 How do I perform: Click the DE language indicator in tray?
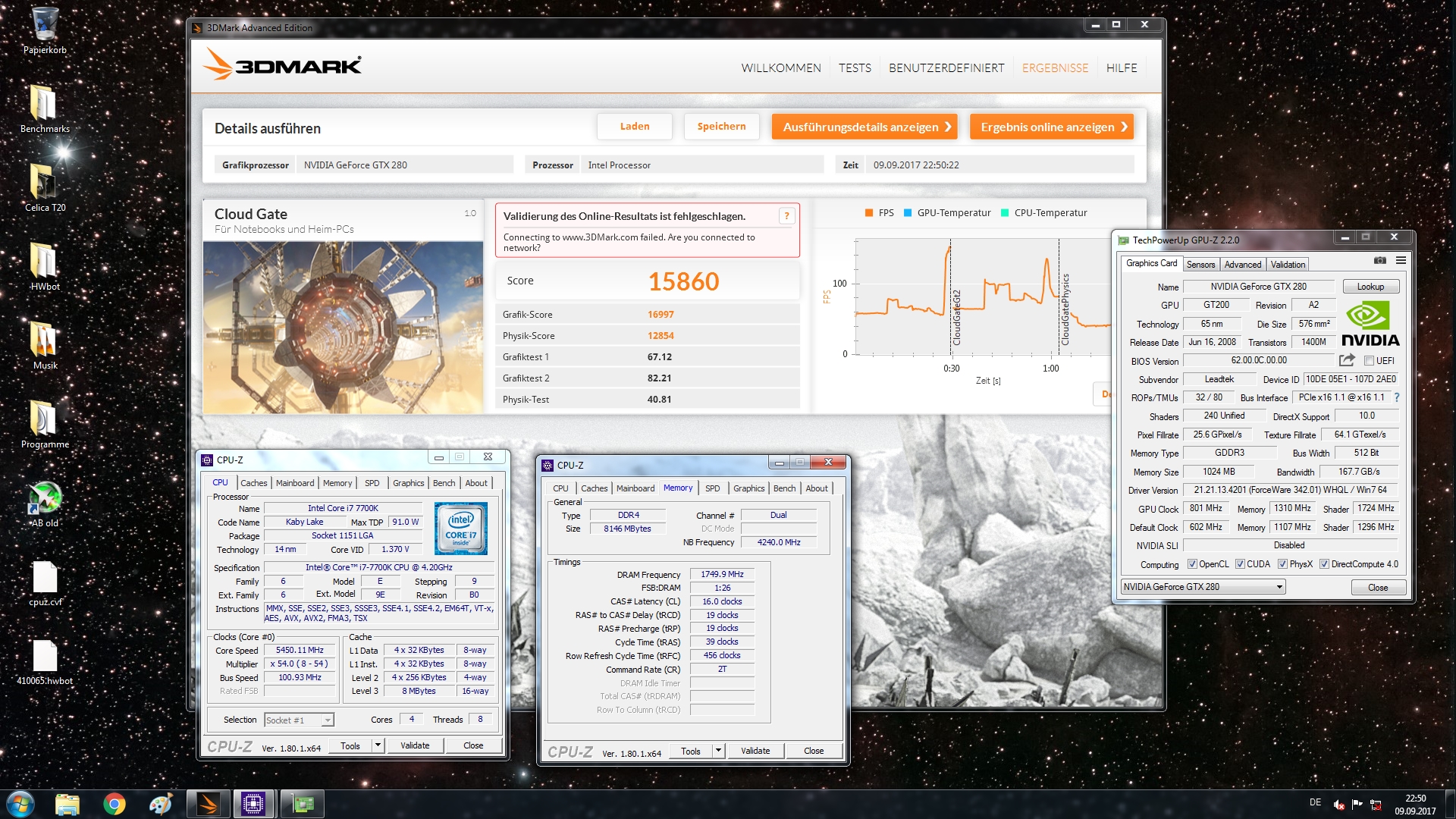coord(1315,802)
